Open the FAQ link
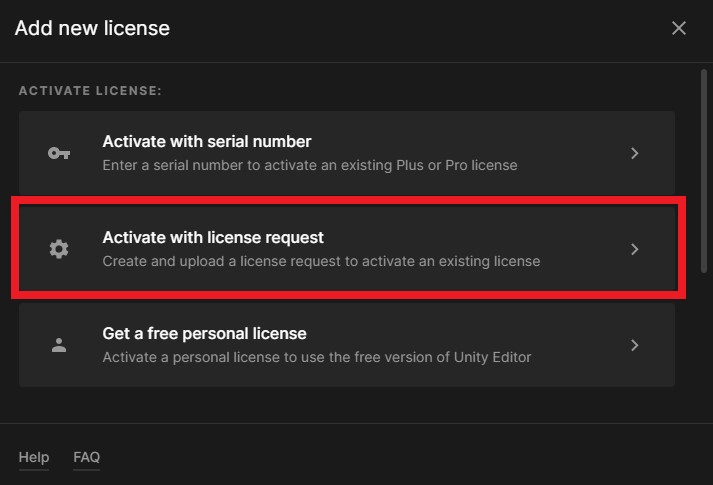This screenshot has height=485, width=713. point(86,457)
